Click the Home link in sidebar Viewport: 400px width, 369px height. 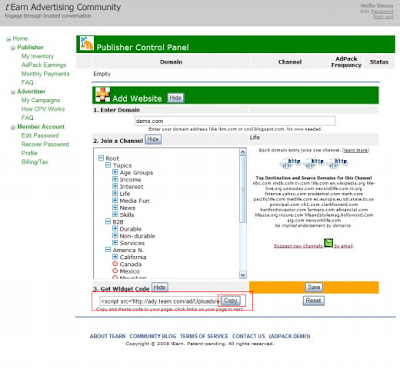point(20,39)
